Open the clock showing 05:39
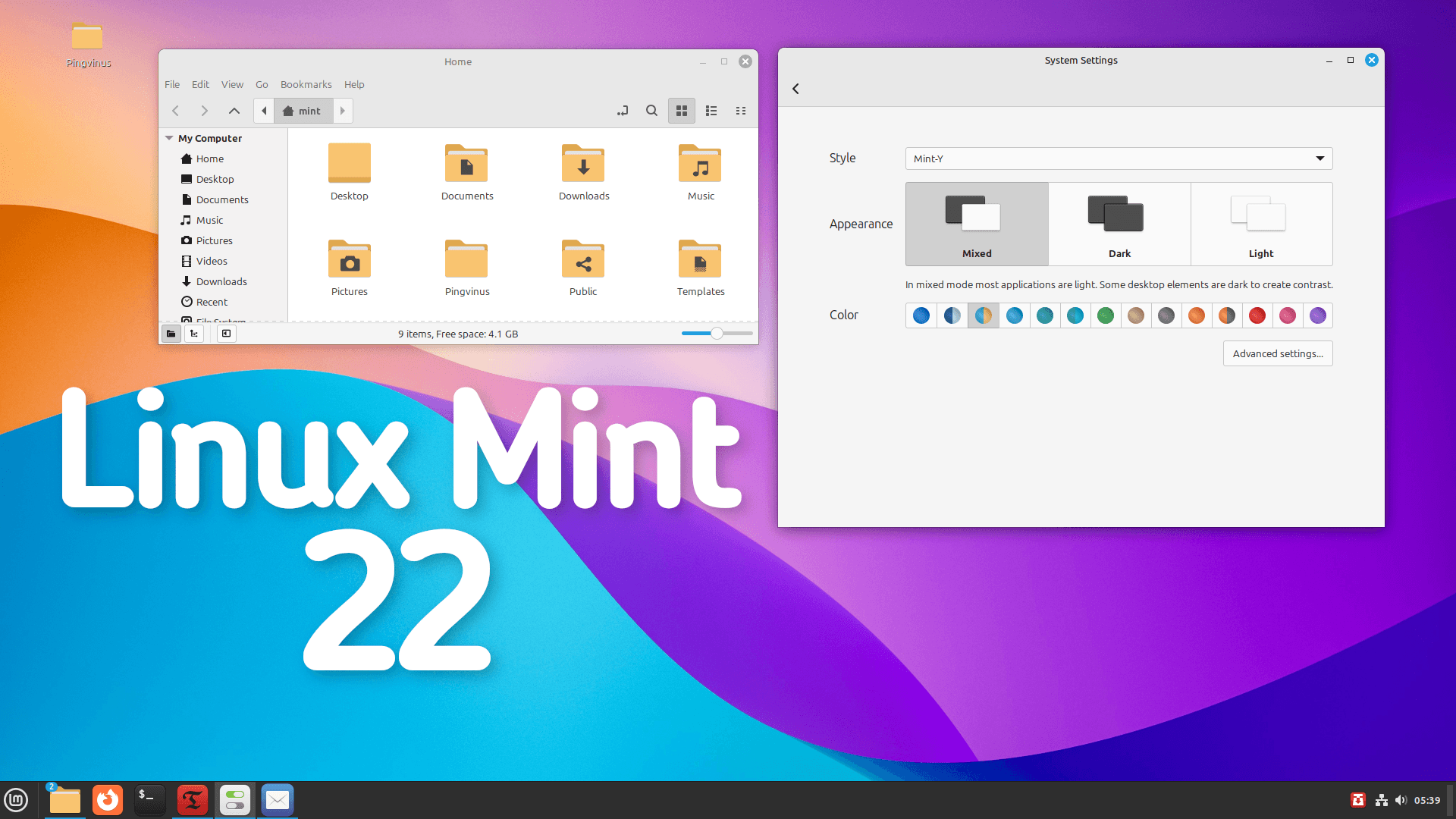Image resolution: width=1456 pixels, height=819 pixels. tap(1427, 800)
